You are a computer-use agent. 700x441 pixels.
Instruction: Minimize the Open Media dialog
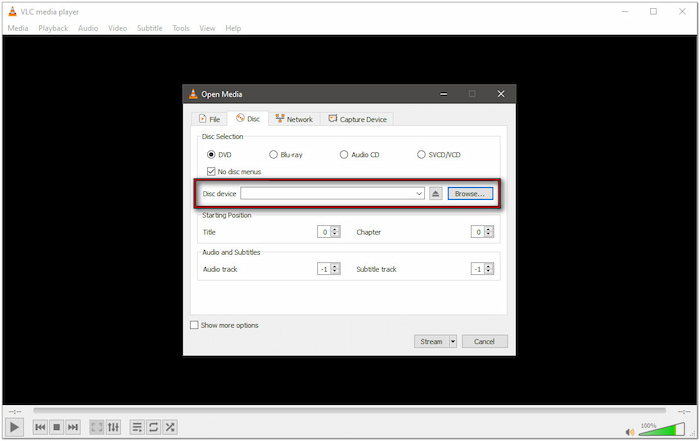pos(444,94)
